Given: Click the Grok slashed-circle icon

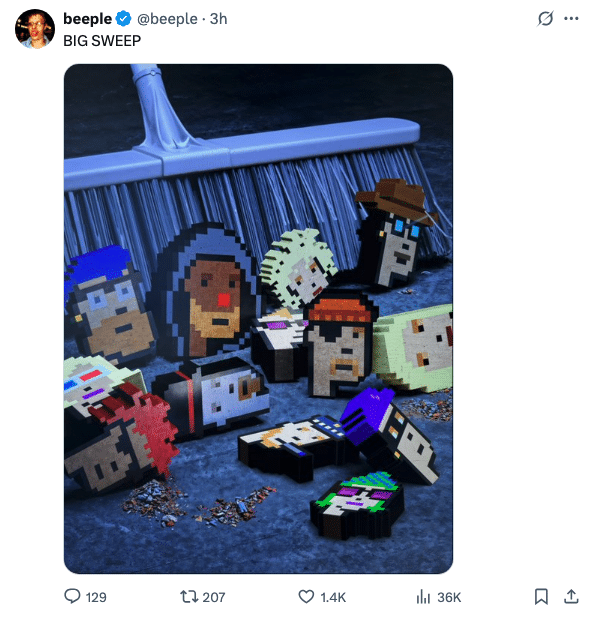Looking at the screenshot, I should [545, 18].
